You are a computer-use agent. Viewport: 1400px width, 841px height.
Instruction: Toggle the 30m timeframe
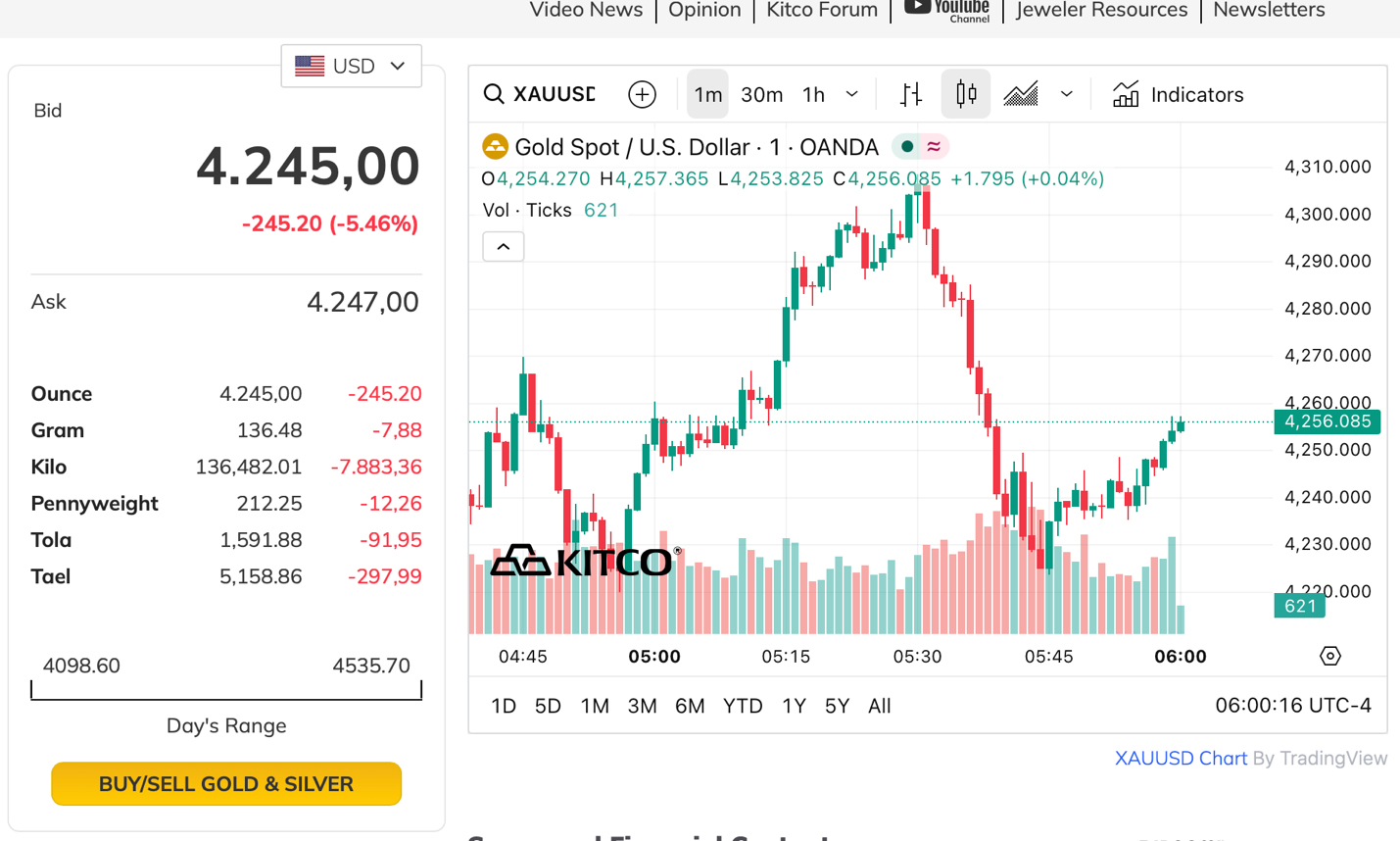(x=761, y=94)
